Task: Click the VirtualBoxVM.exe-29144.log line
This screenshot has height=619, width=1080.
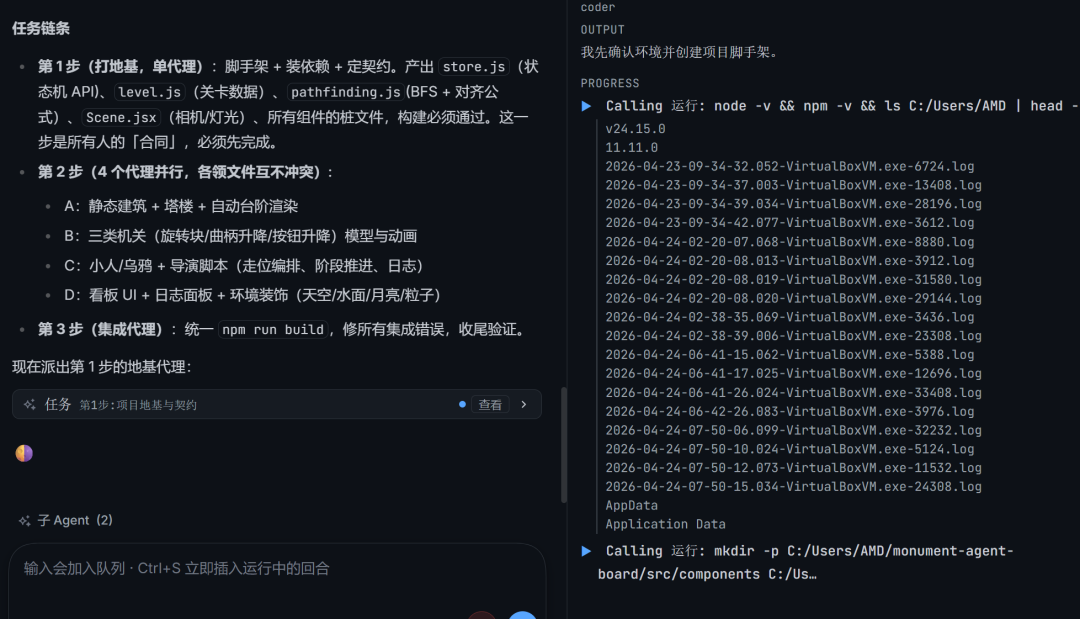Action: [793, 298]
